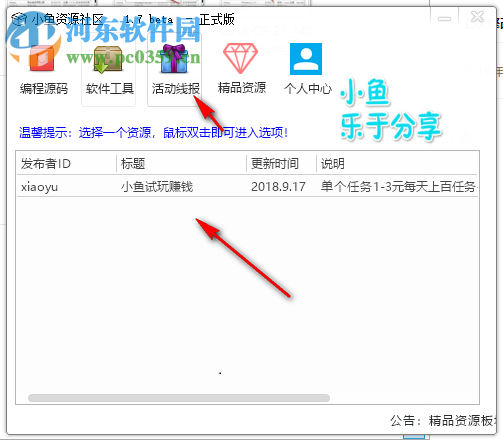Click the 活动线报 label
This screenshot has width=503, height=441.
pos(176,89)
